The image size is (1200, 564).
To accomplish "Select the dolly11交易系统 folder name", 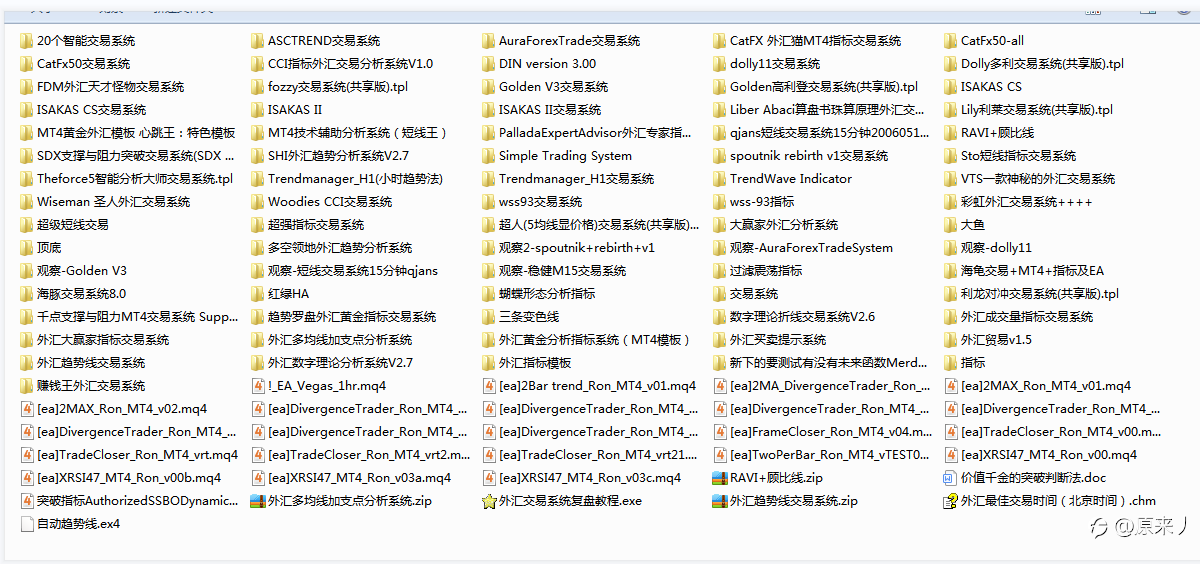I will [776, 64].
